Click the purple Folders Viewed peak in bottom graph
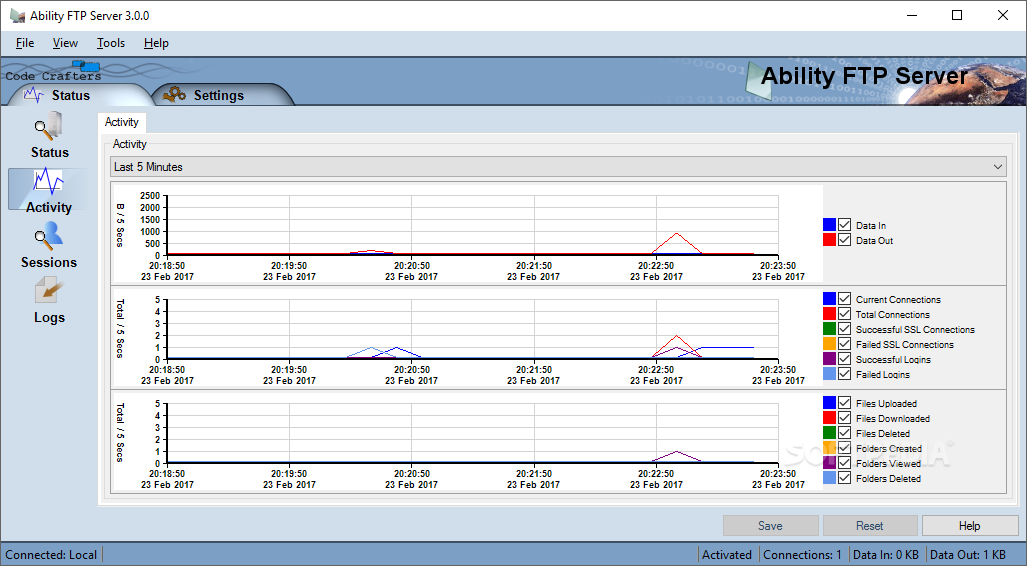The width and height of the screenshot is (1027, 566). coord(677,452)
